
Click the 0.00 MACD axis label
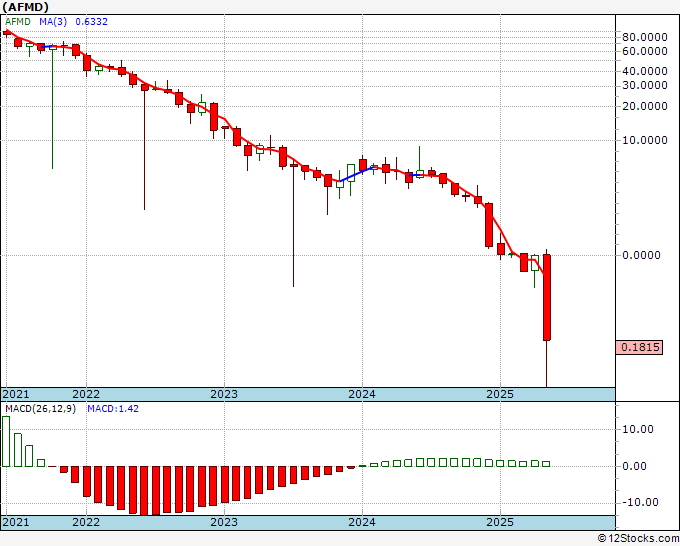(x=634, y=466)
